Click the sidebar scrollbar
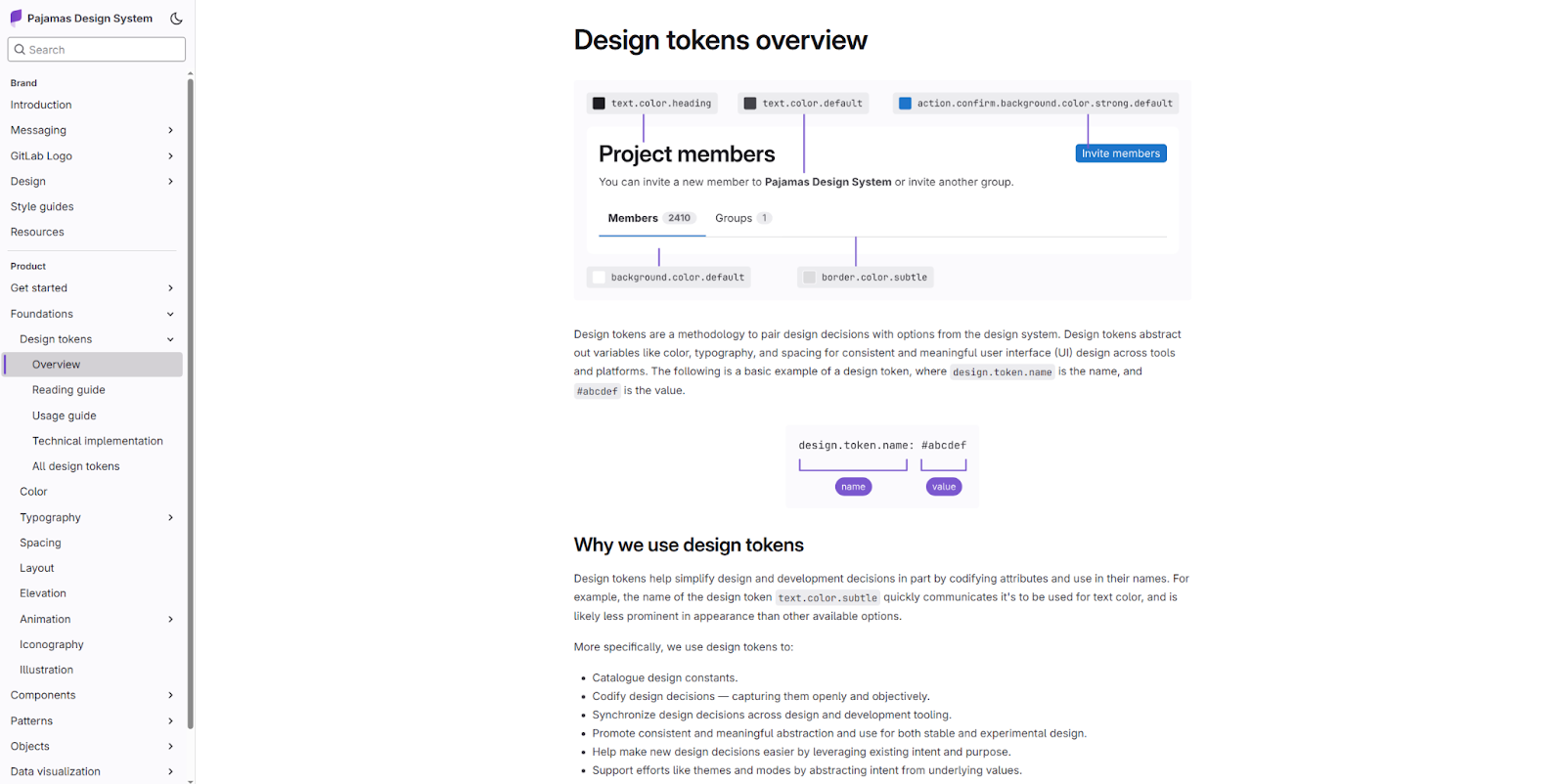The image size is (1565, 784). (191, 391)
